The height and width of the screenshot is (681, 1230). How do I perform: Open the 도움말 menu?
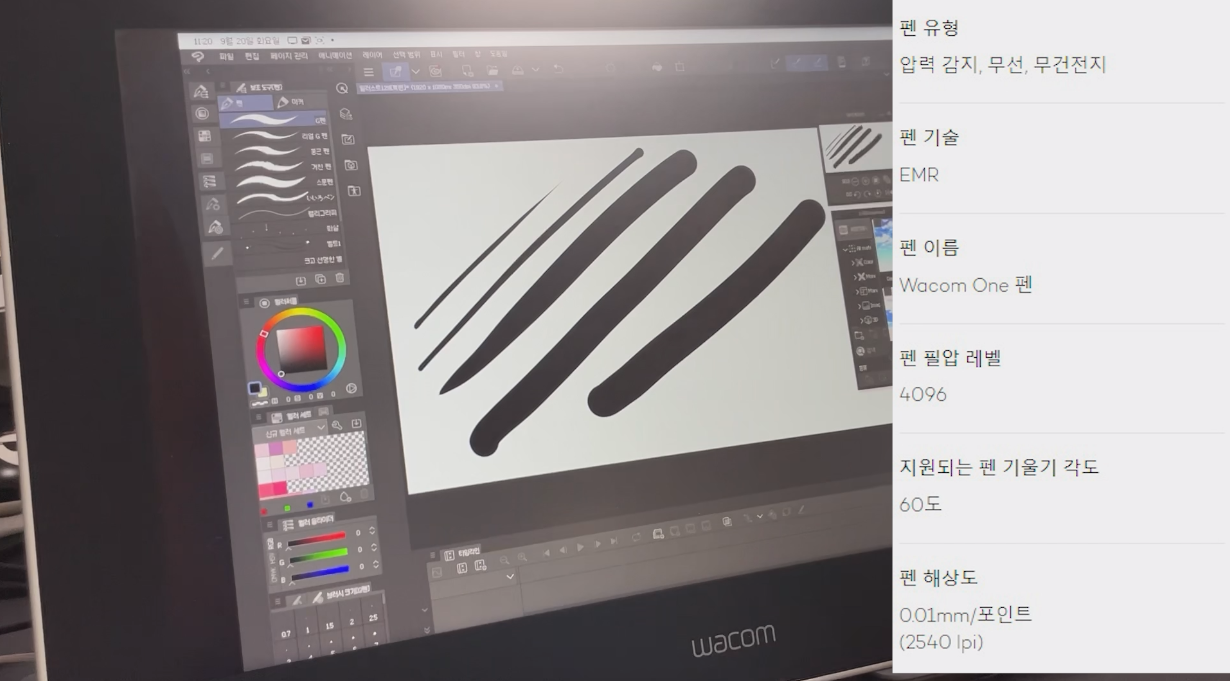tap(498, 54)
